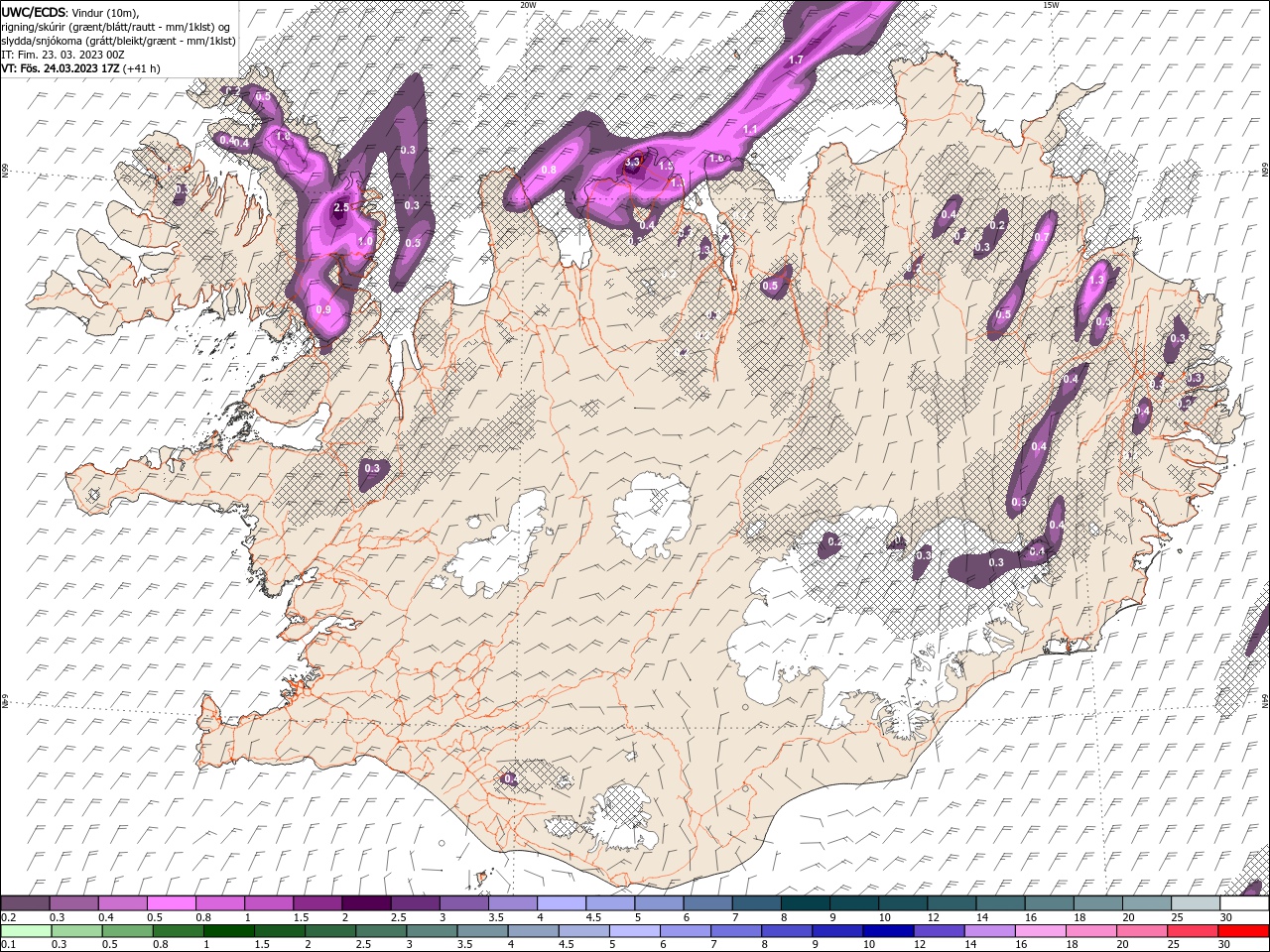
Task: Click the UWC/ECDS title text
Action: pos(35,12)
